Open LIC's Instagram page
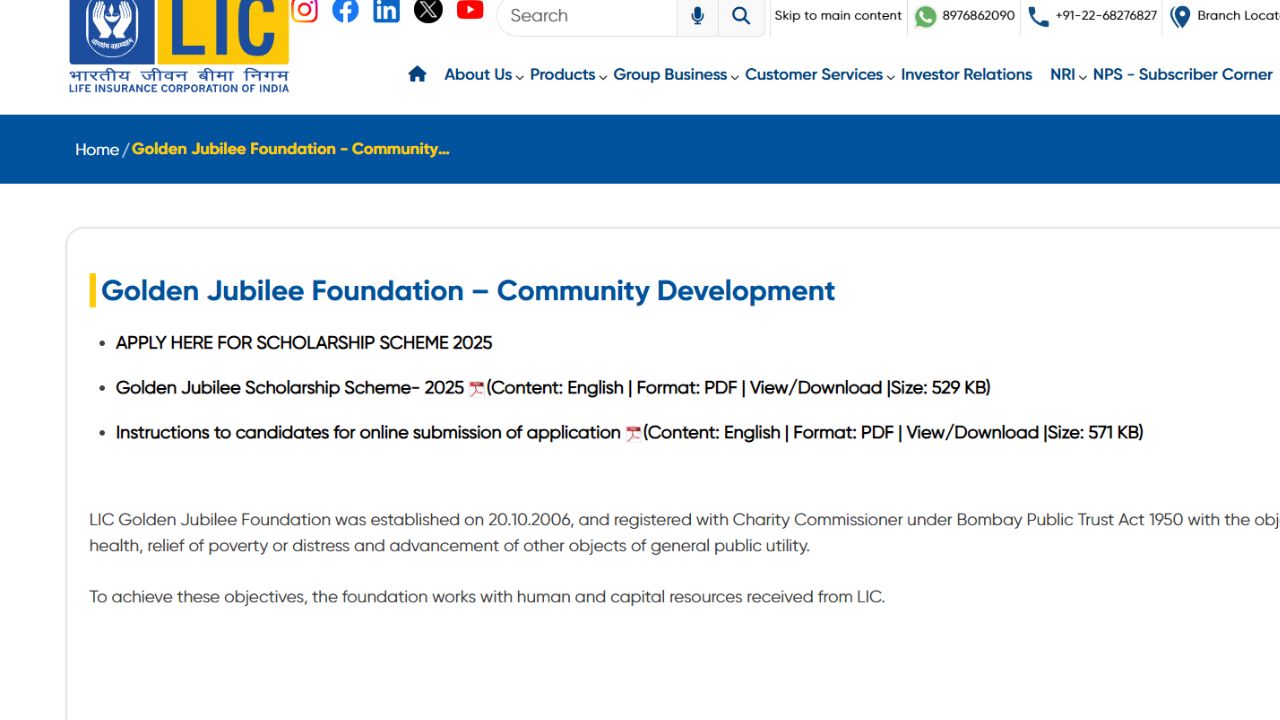 pos(304,10)
